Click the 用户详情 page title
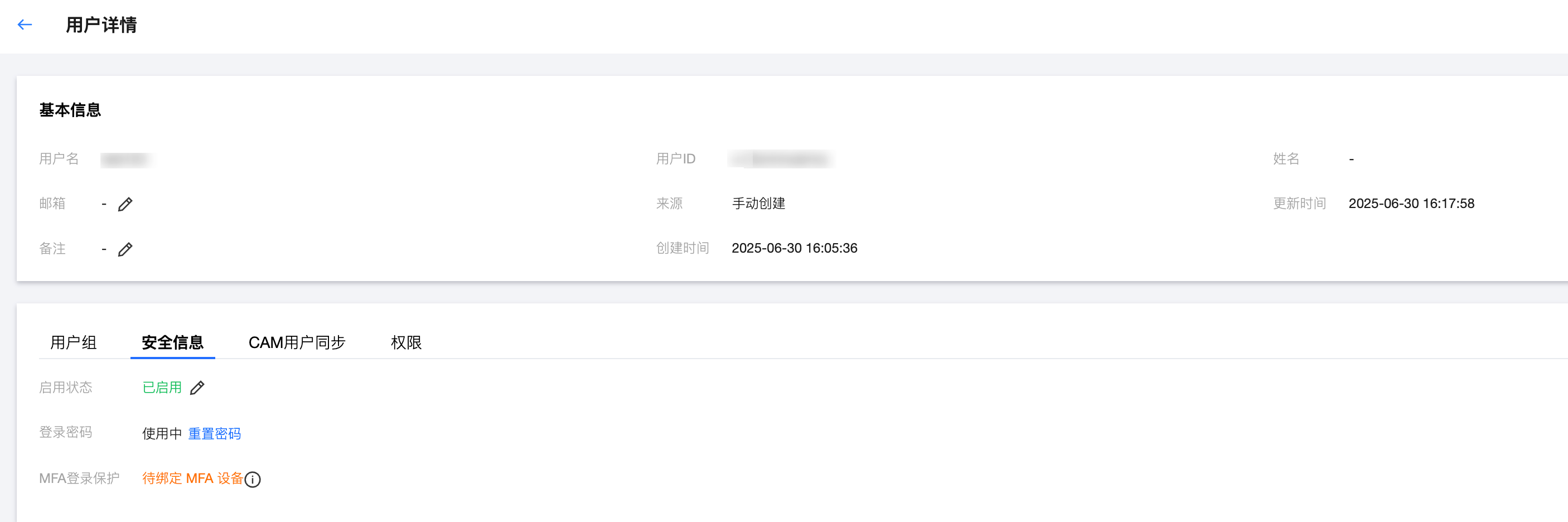Screen dimensions: 1568x522 click(101, 25)
